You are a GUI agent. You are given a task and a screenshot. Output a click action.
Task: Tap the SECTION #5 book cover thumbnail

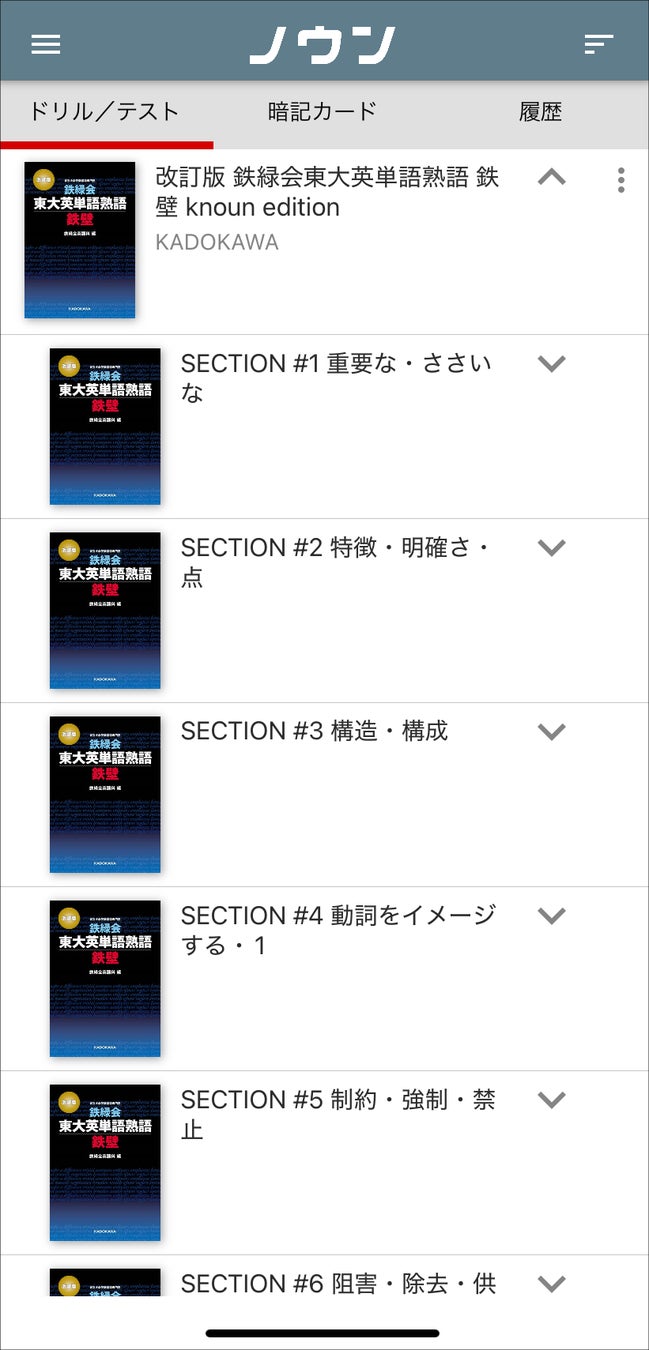(105, 1162)
